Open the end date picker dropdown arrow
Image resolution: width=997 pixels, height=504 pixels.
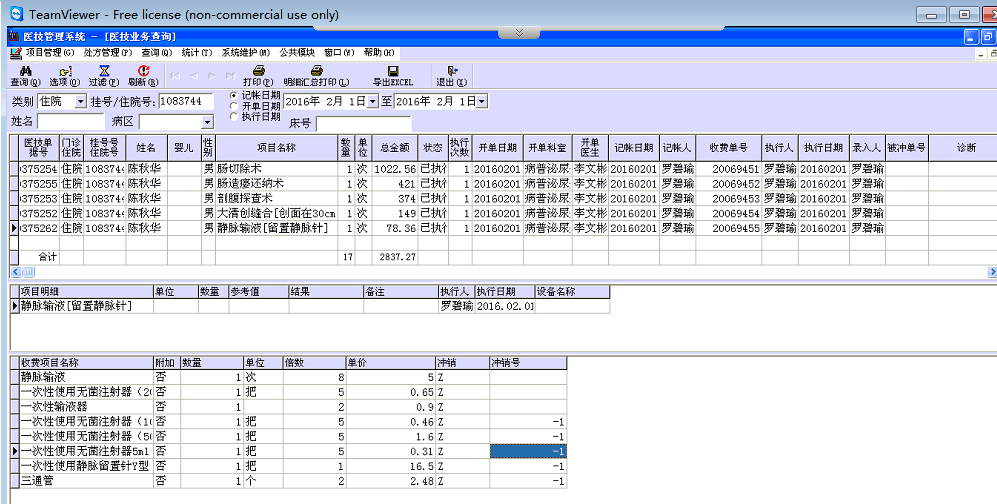pos(482,101)
